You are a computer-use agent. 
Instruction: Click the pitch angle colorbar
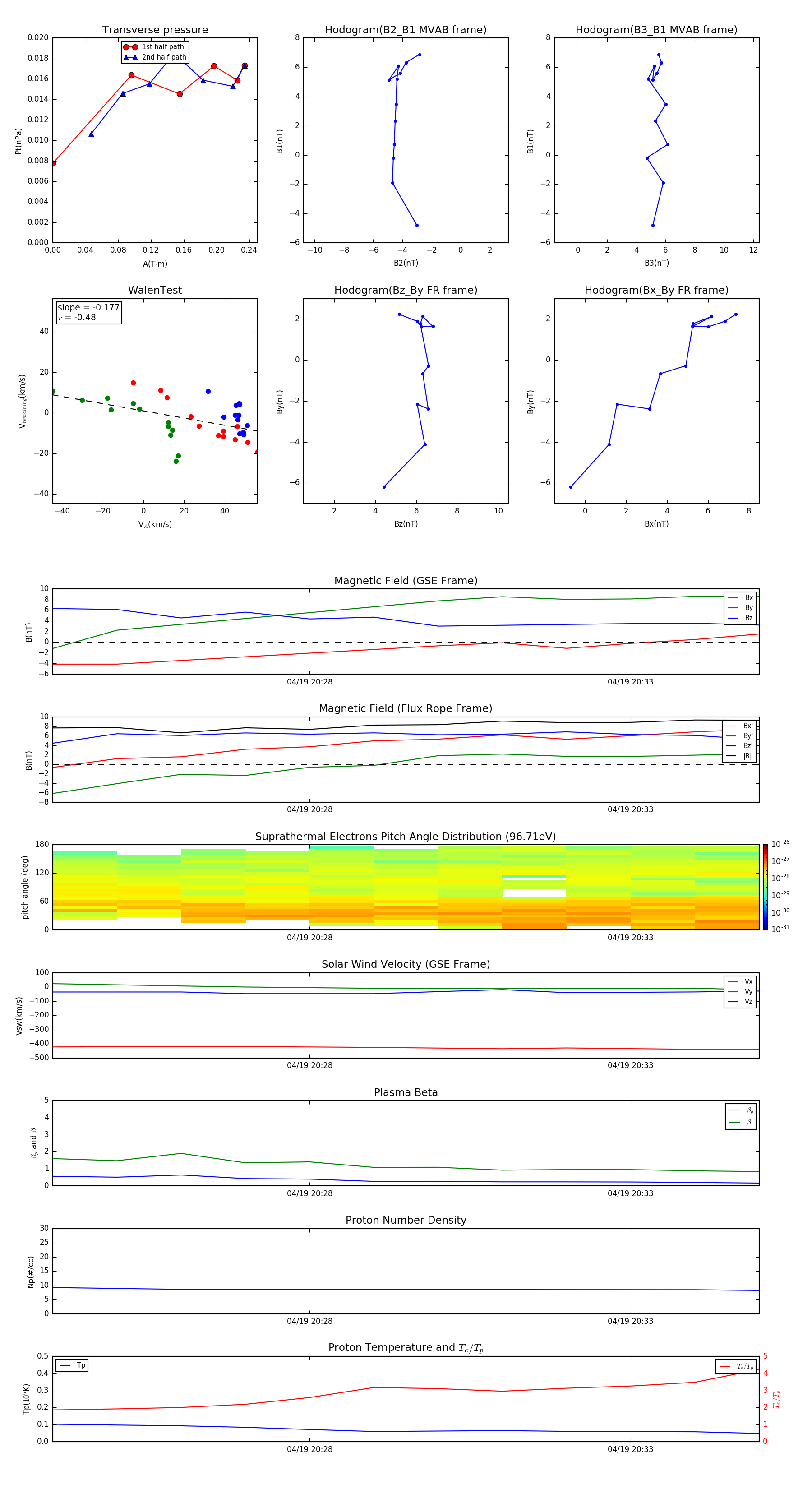coord(765,887)
